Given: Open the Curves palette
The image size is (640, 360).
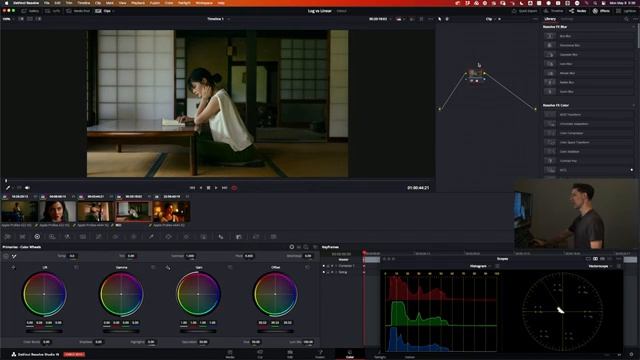Looking at the screenshot, I should pos(98,237).
